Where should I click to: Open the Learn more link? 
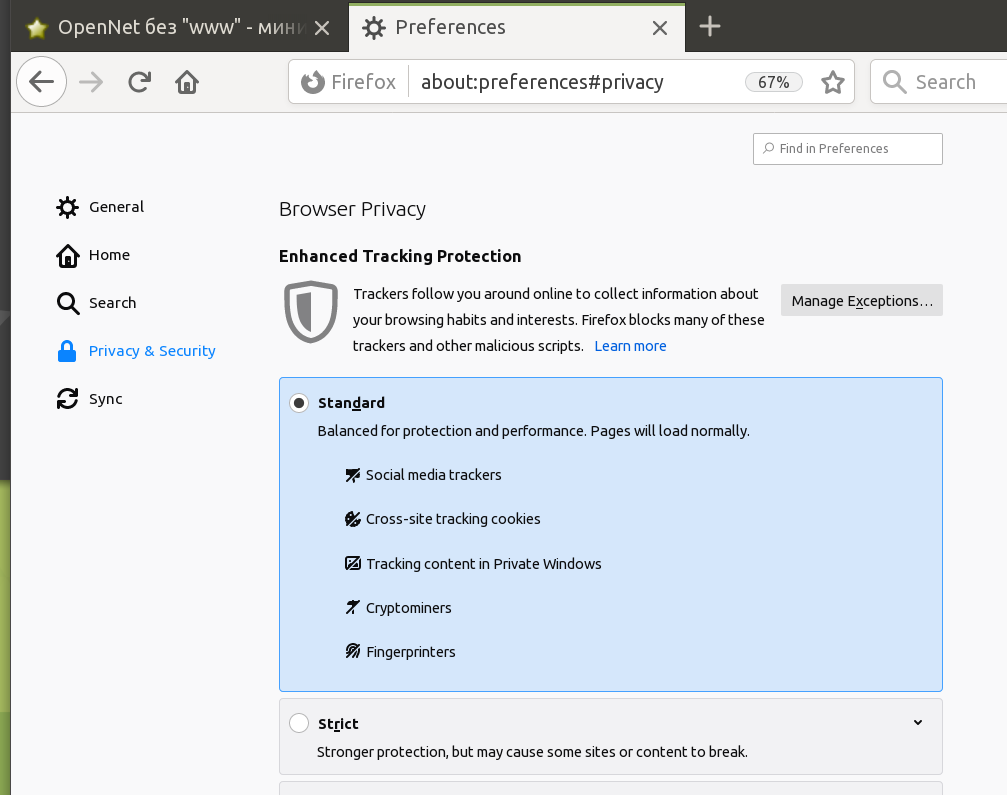[630, 346]
